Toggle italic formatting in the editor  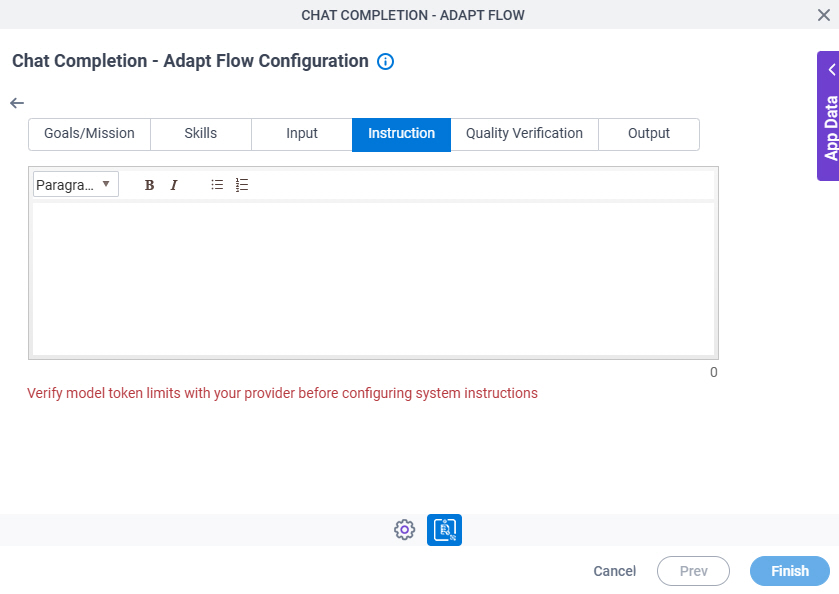(174, 185)
